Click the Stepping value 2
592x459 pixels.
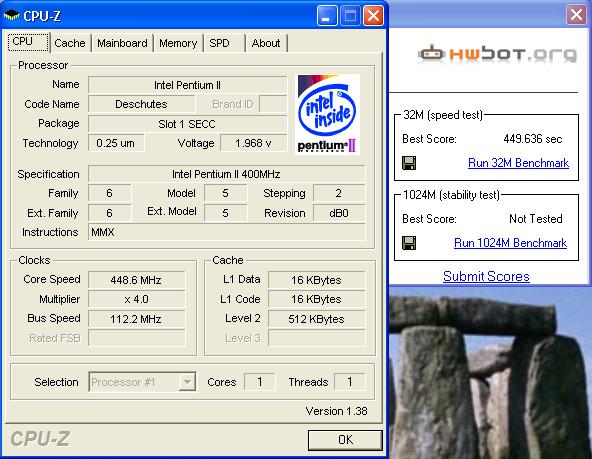tap(339, 193)
